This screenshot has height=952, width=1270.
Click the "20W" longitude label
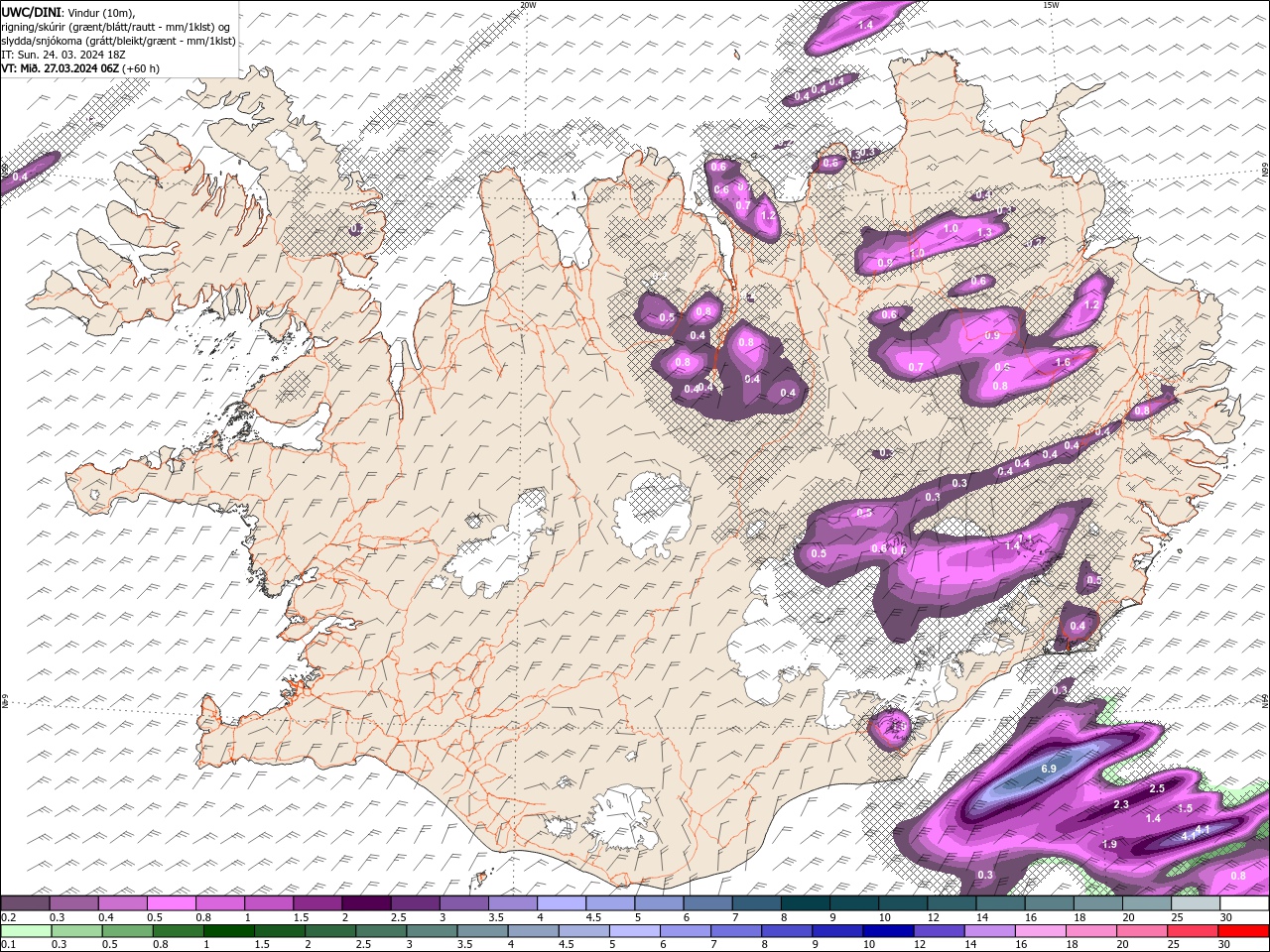click(528, 5)
